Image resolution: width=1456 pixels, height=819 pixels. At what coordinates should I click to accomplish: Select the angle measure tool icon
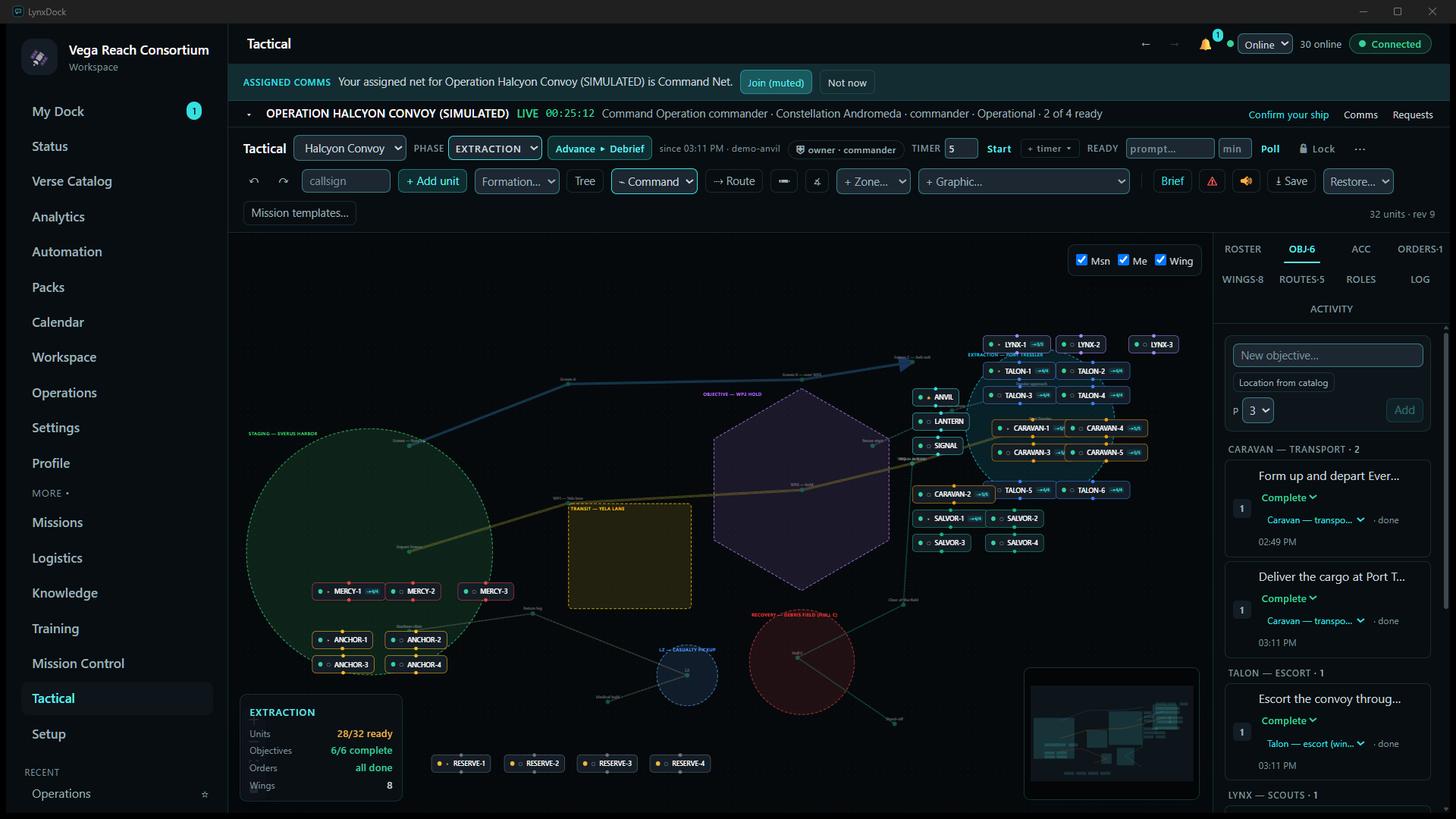(x=817, y=181)
